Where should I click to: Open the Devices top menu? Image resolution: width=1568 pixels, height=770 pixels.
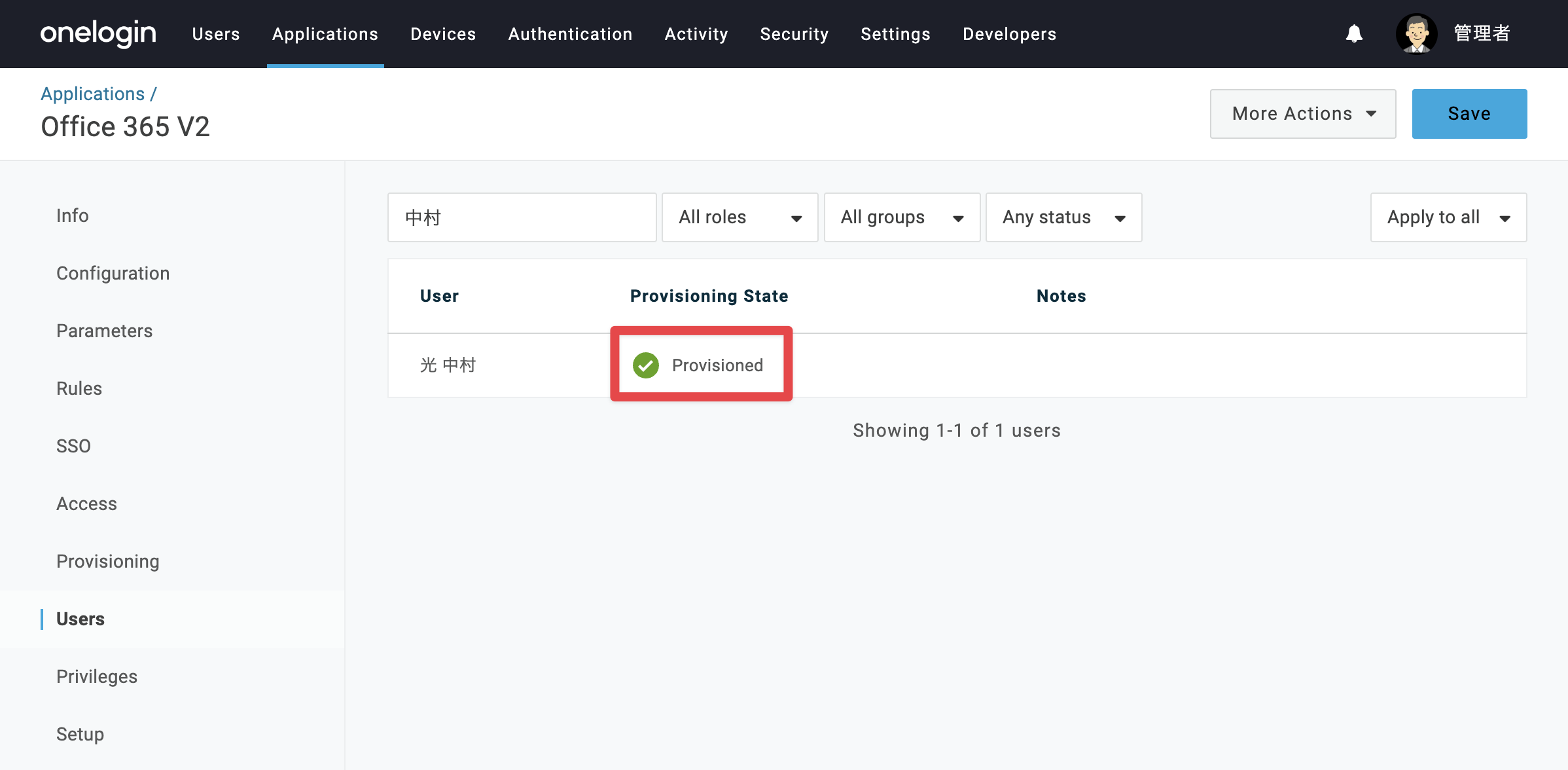[x=443, y=34]
